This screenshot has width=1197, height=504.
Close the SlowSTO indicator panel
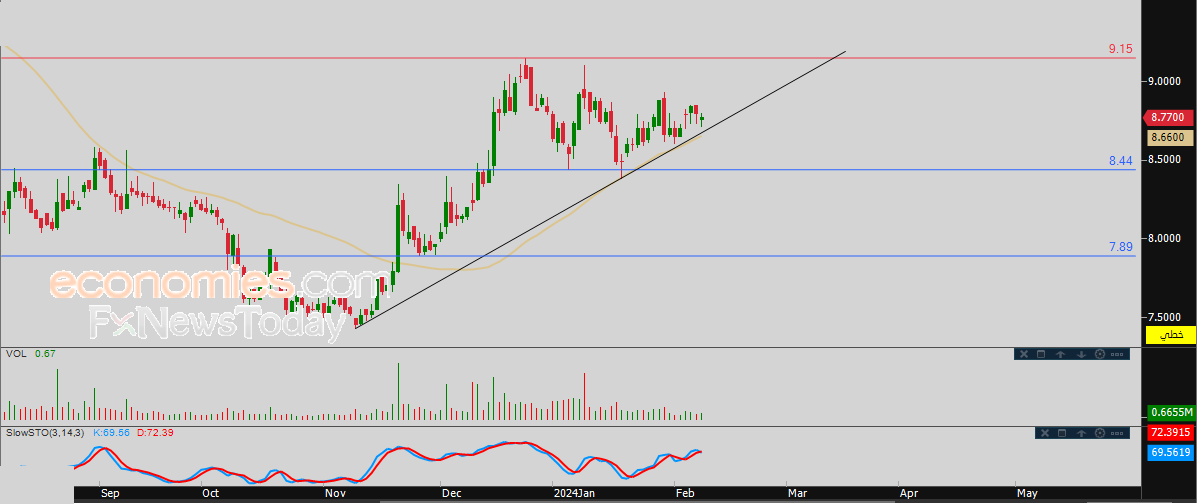[1045, 433]
